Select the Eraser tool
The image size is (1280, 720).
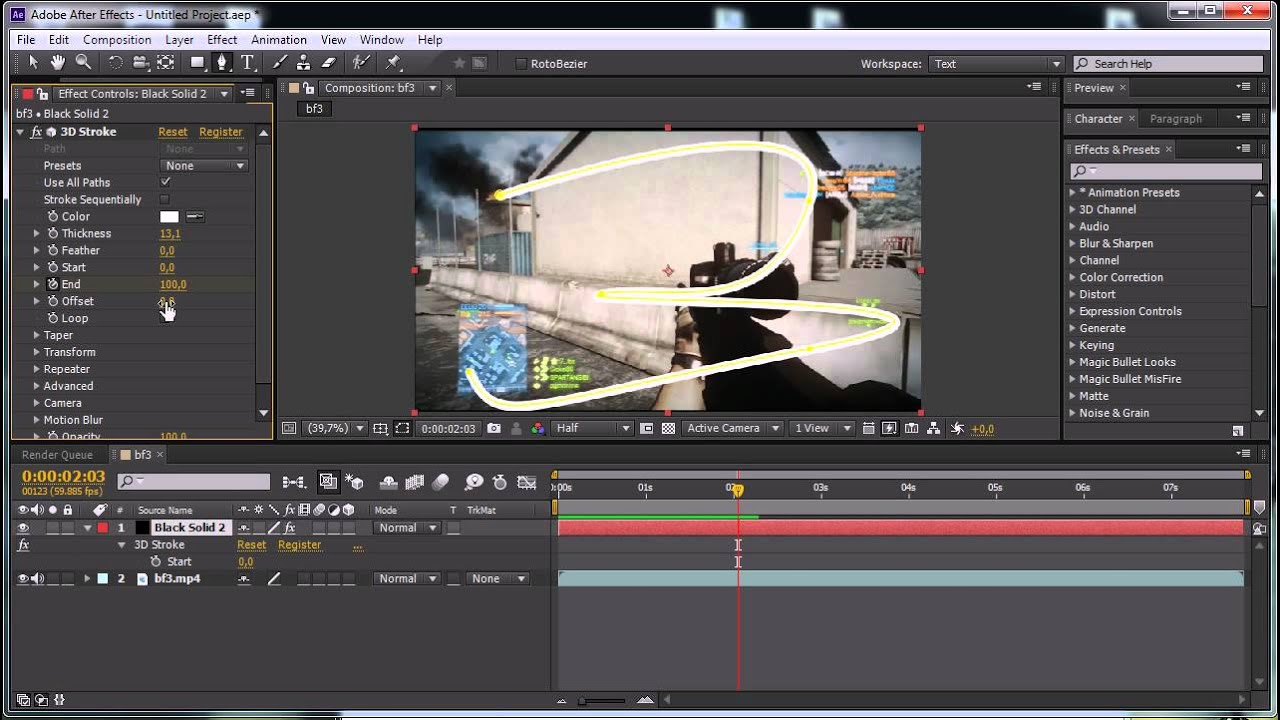pyautogui.click(x=329, y=63)
